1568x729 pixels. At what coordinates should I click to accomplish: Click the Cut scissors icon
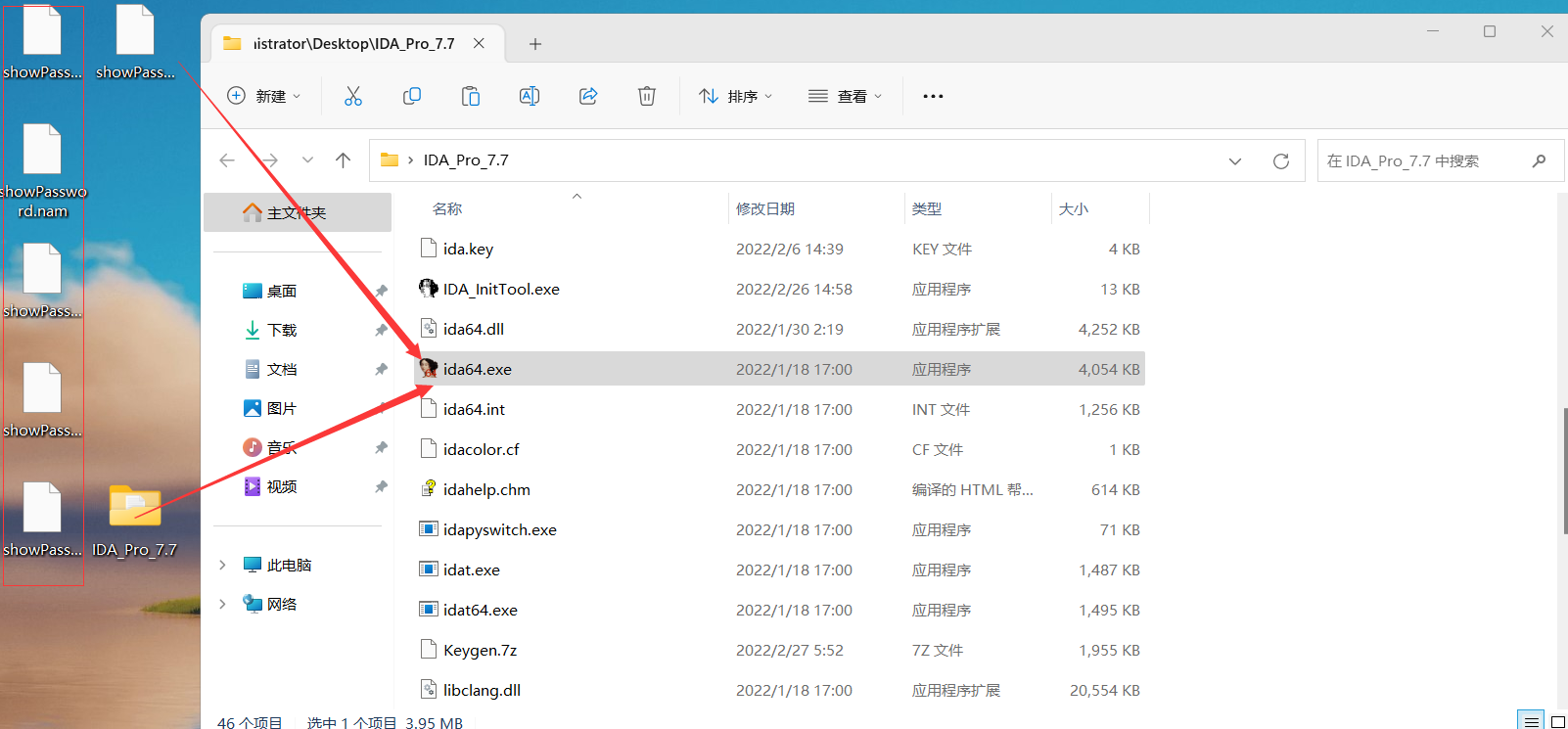point(353,96)
